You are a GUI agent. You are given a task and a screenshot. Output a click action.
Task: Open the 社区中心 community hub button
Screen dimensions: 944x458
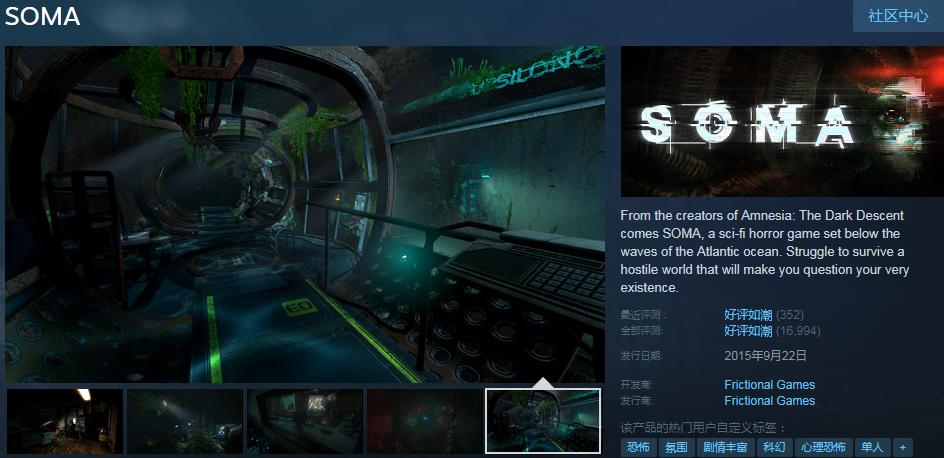pyautogui.click(x=898, y=16)
